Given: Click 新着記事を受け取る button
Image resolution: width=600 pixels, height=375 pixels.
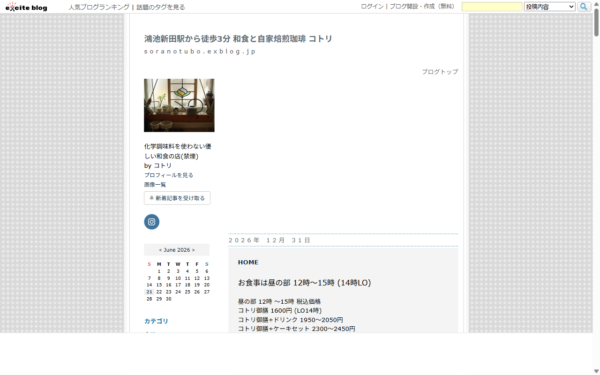Looking at the screenshot, I should (177, 198).
